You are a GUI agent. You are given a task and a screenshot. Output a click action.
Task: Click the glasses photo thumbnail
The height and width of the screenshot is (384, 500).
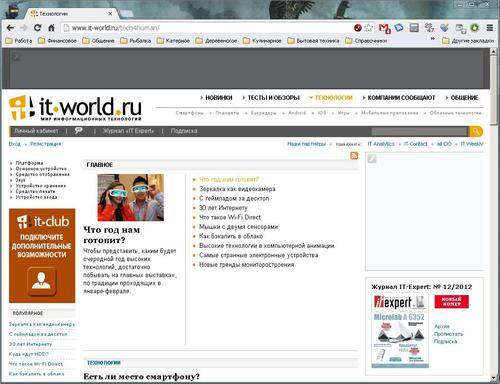coord(130,197)
